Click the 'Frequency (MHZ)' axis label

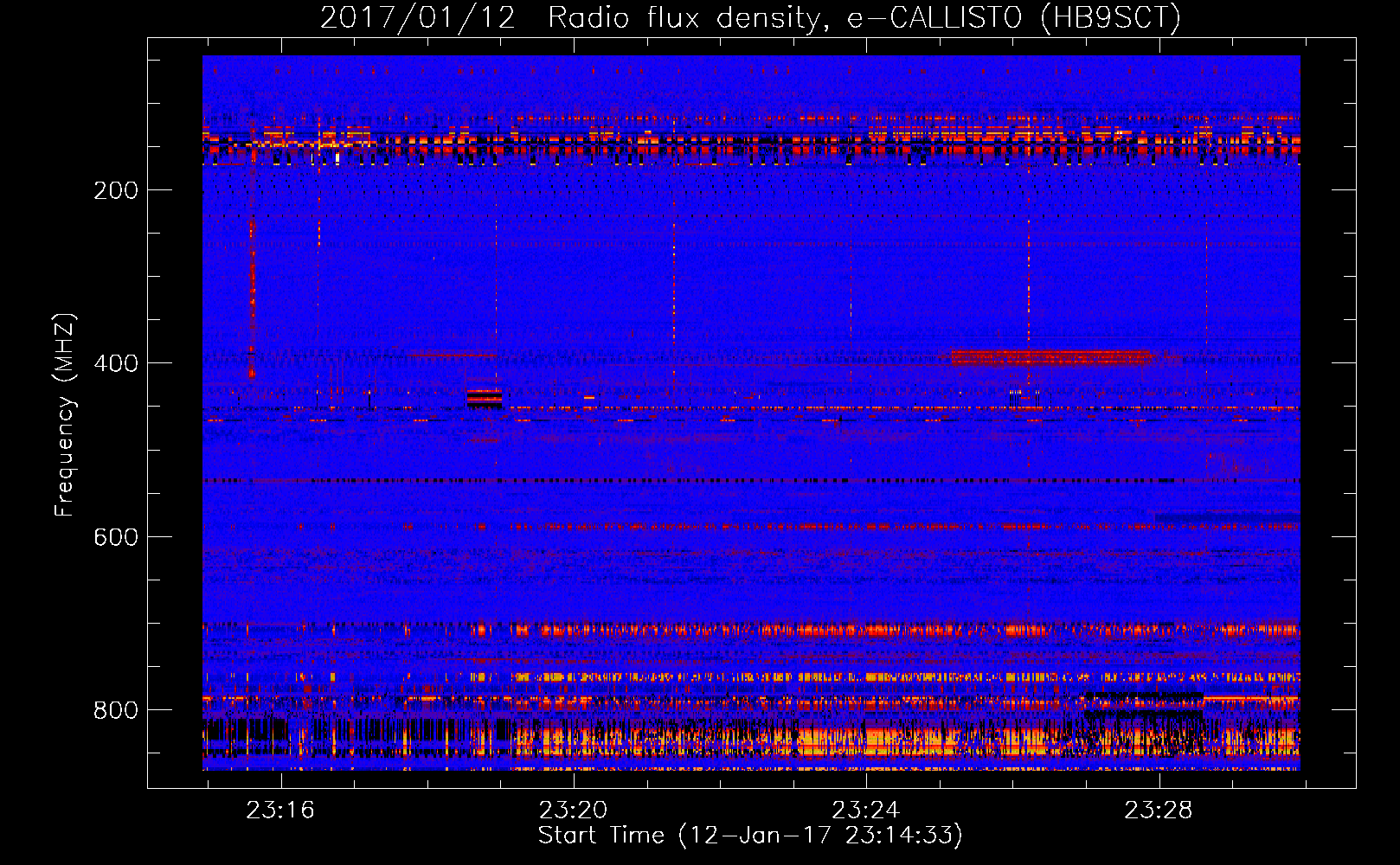click(65, 415)
